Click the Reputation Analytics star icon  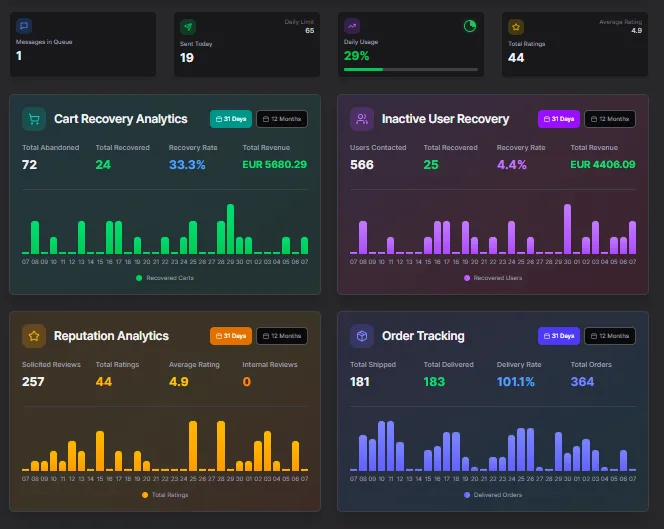[34, 336]
